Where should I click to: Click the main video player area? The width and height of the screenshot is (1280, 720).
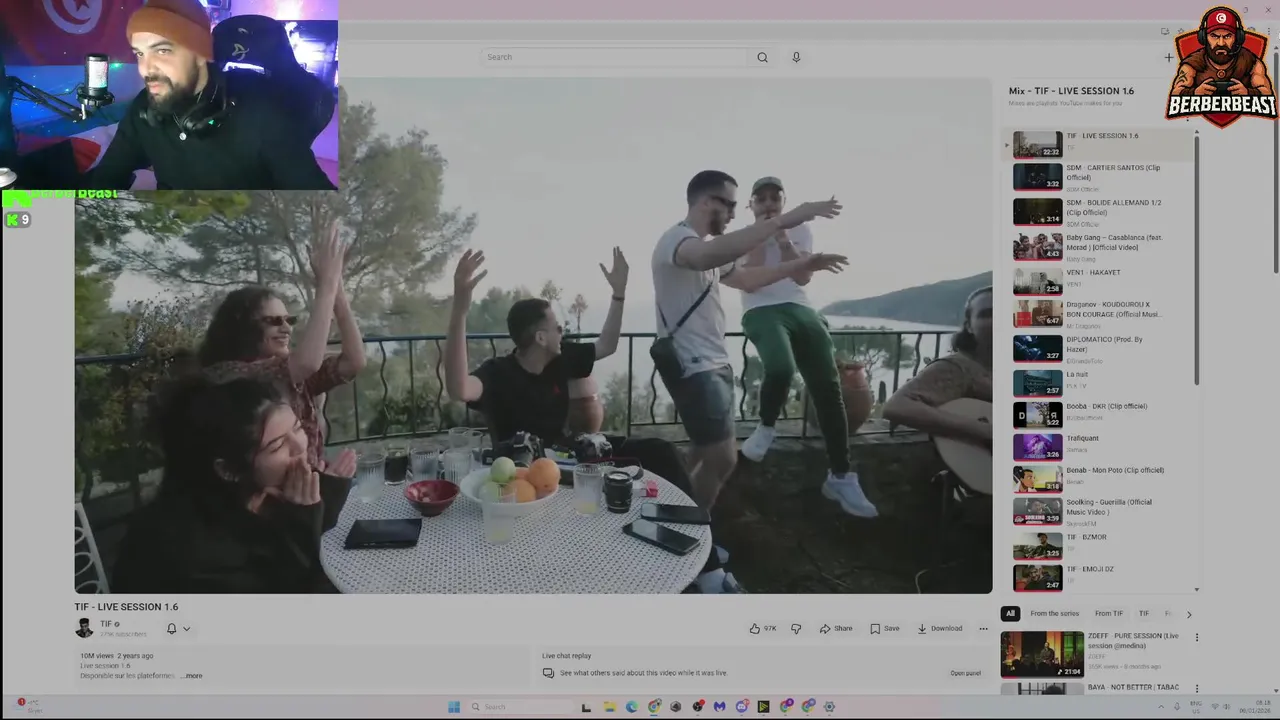(x=533, y=336)
